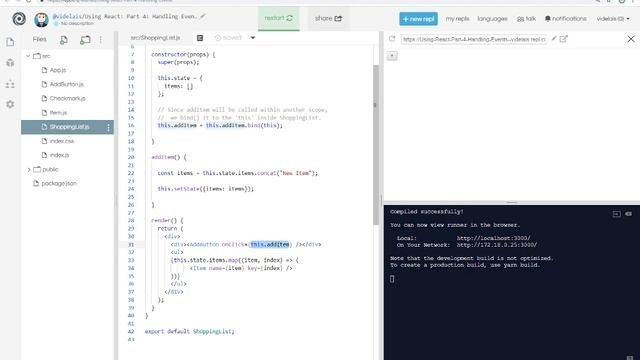Click the share button
Screen dimensions: 640x360
pyautogui.click(x=328, y=18)
